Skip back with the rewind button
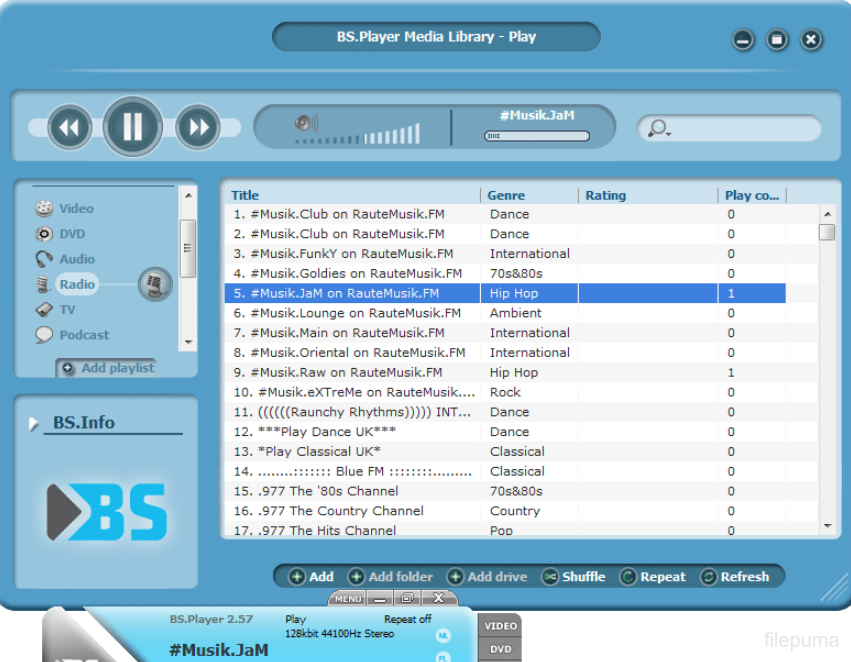 69,127
